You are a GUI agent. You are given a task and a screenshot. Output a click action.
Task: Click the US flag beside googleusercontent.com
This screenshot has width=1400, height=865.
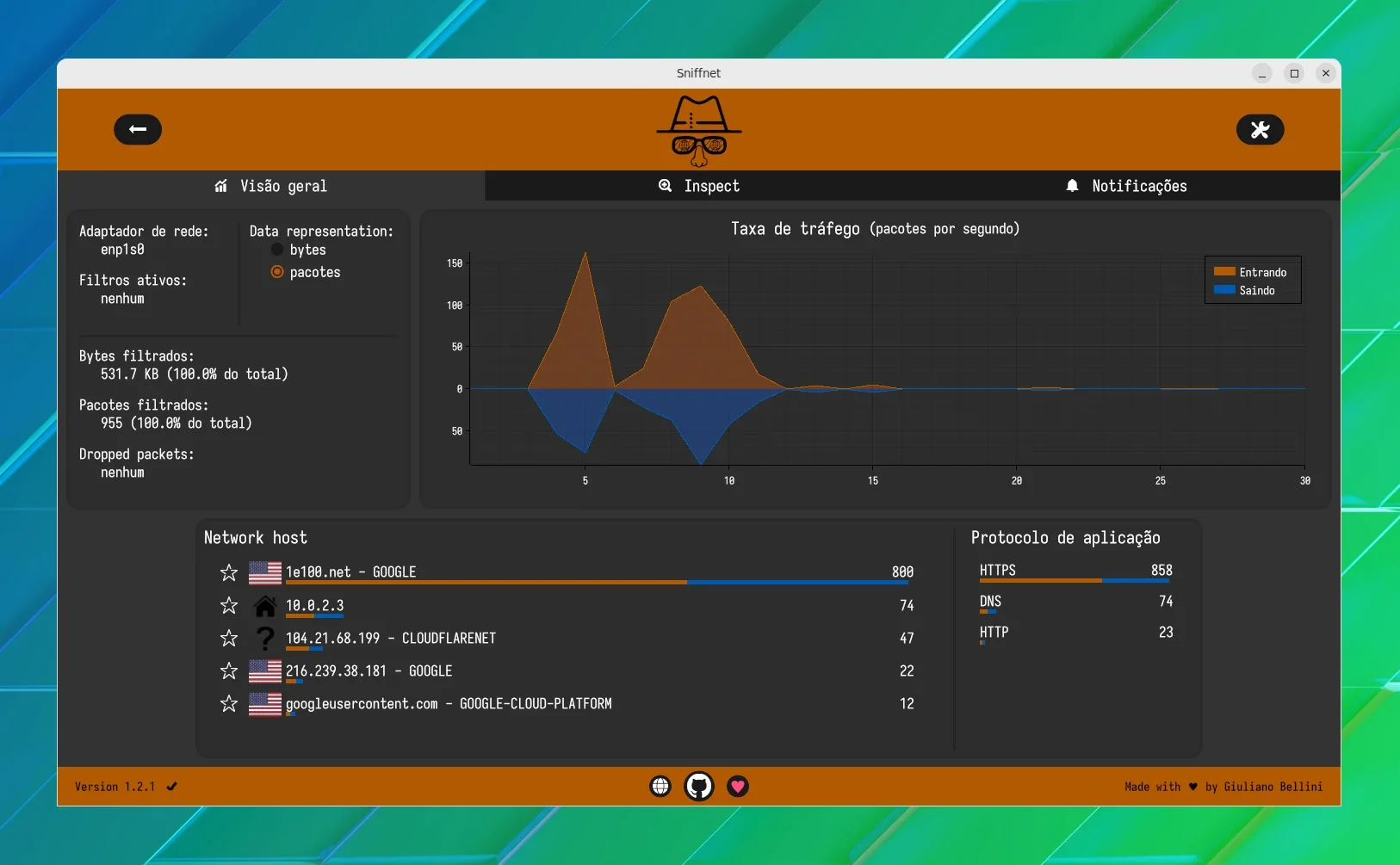point(265,704)
